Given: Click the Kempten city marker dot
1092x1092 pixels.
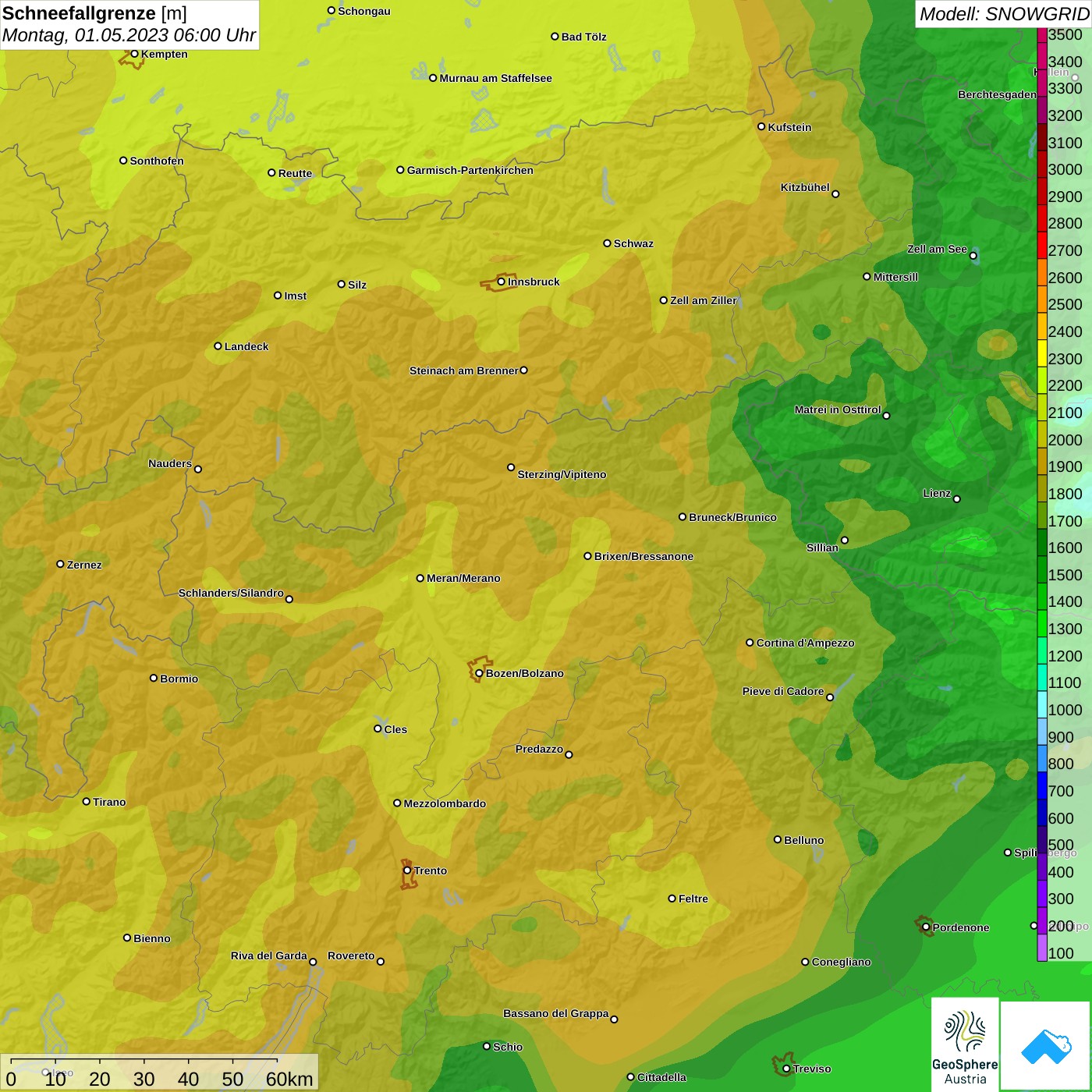Looking at the screenshot, I should point(134,54).
